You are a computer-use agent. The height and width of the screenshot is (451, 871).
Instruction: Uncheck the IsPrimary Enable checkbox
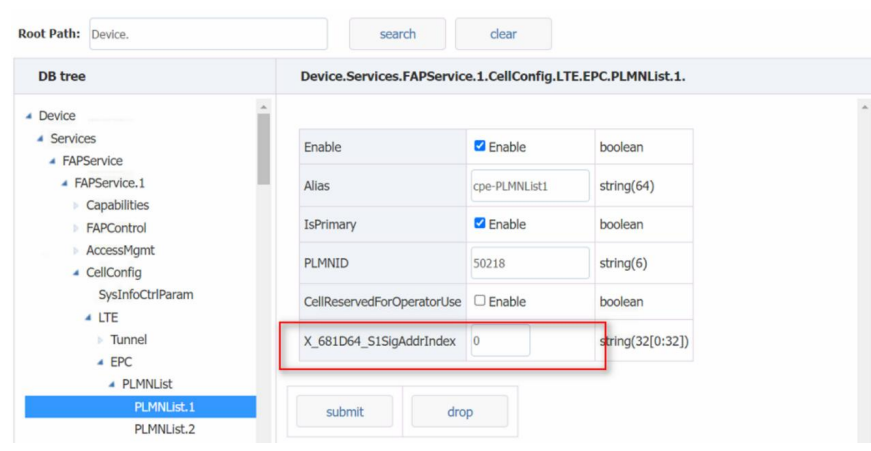[479, 223]
